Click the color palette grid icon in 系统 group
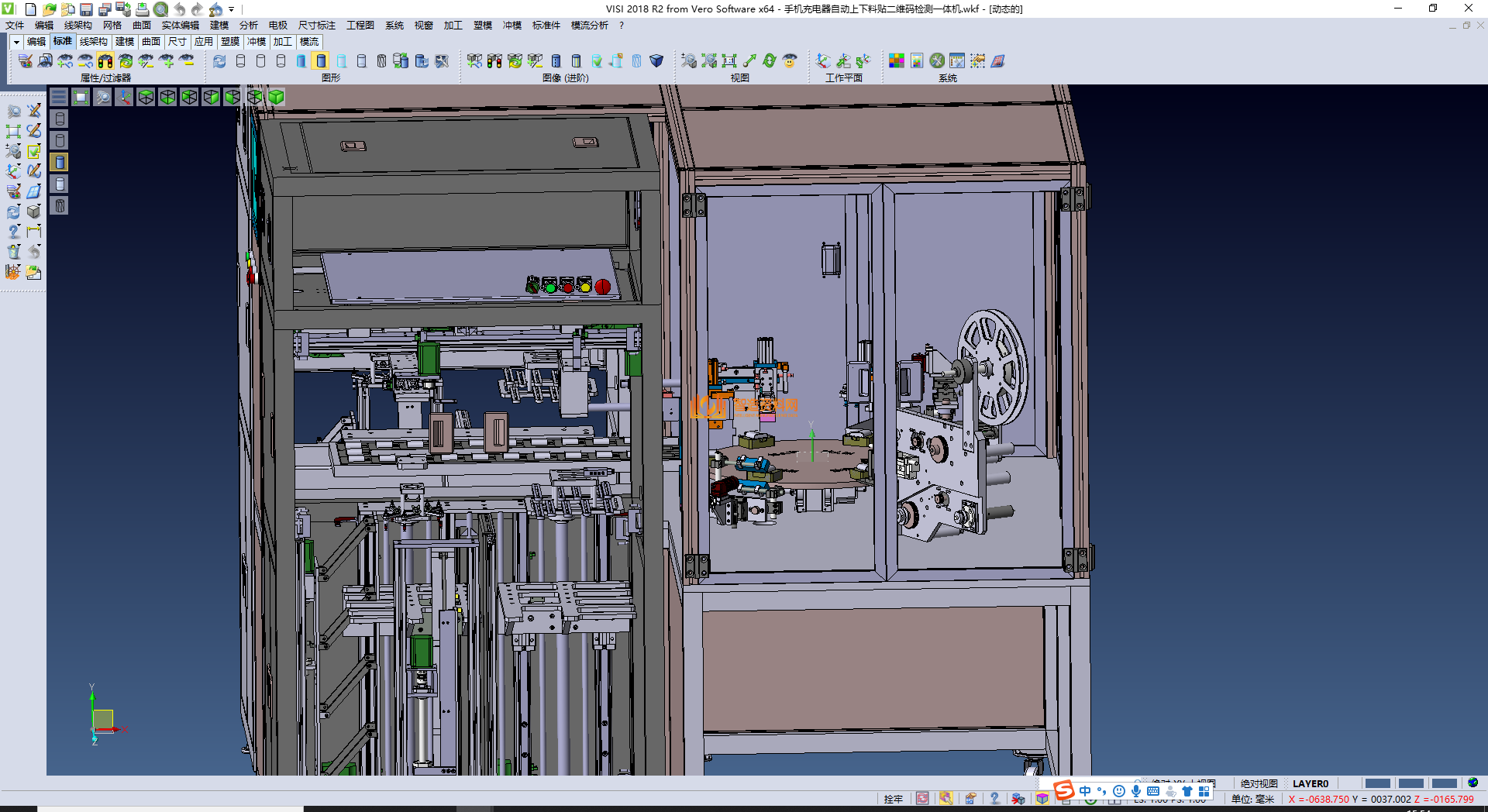1488x812 pixels. point(897,61)
